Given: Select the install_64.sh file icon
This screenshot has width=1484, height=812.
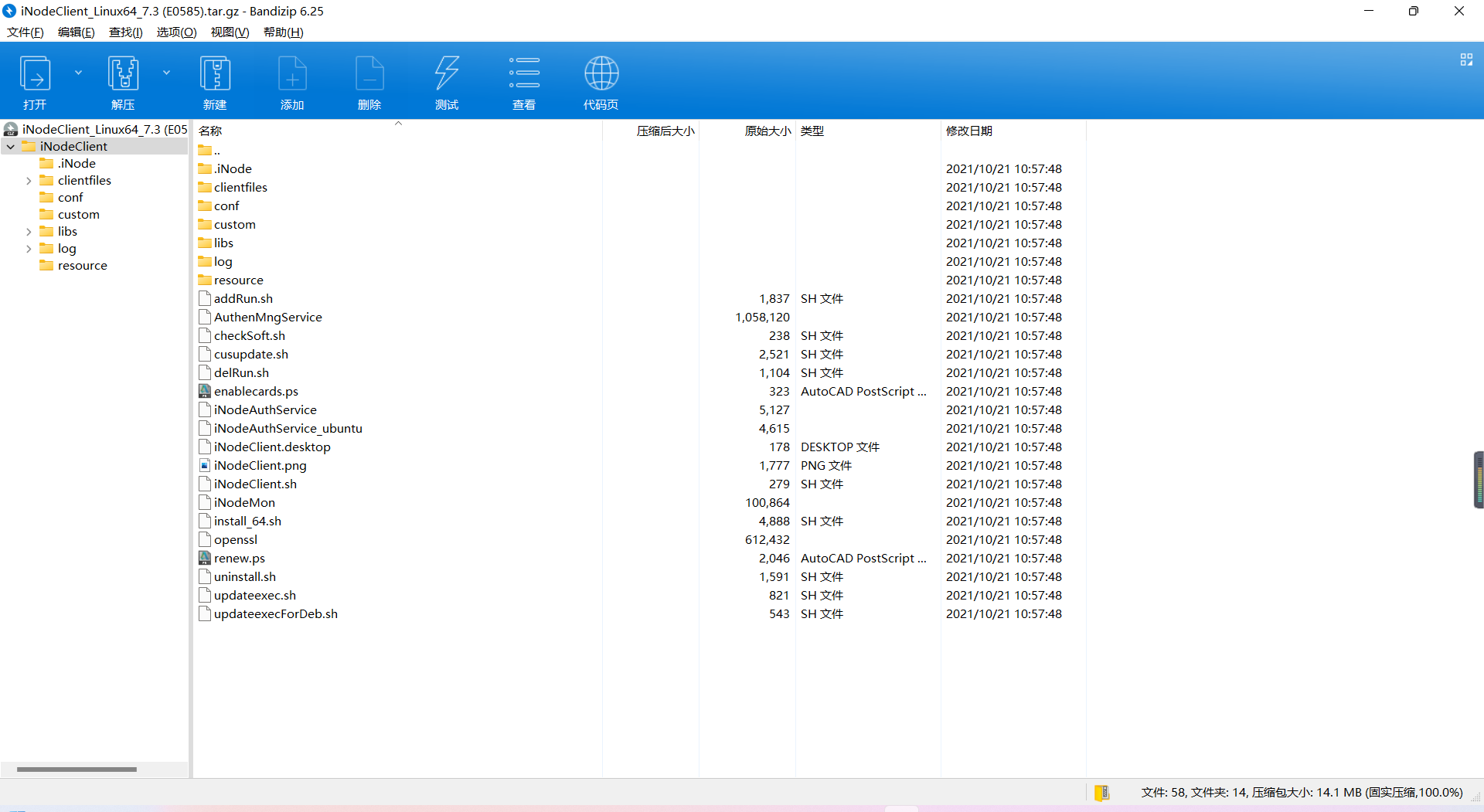Looking at the screenshot, I should [x=205, y=521].
